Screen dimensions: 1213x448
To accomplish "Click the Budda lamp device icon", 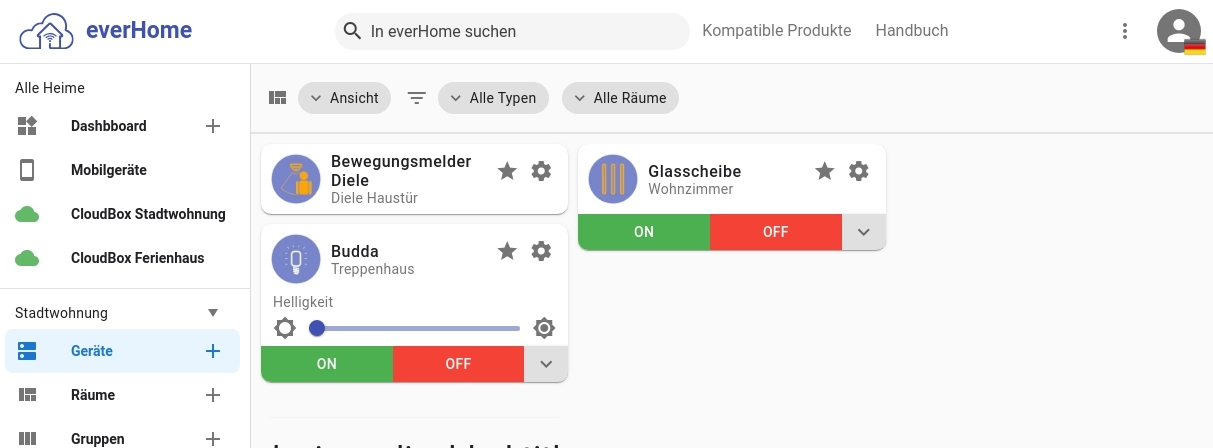I will [296, 259].
